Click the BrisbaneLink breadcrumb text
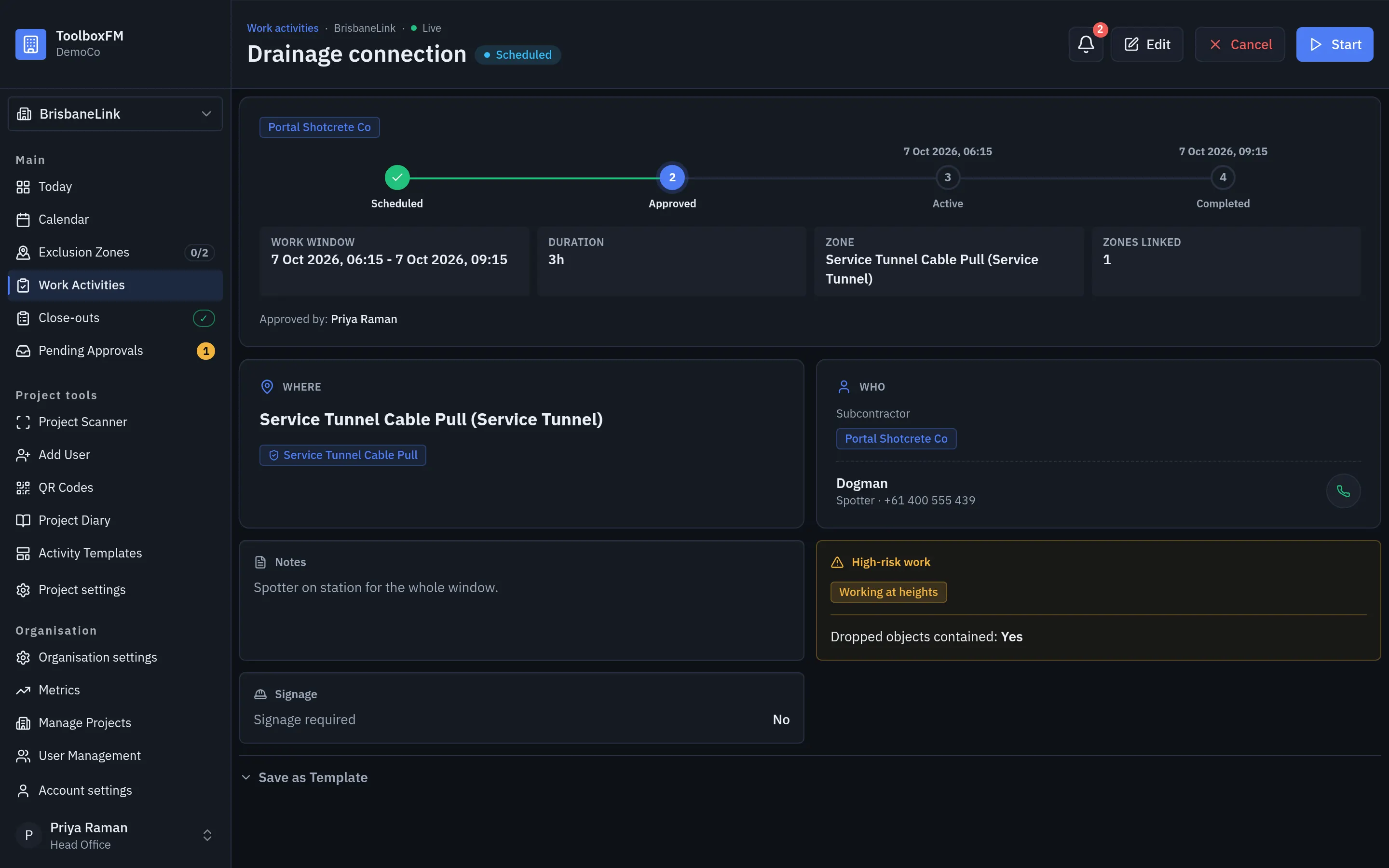Image resolution: width=1389 pixels, height=868 pixels. [x=365, y=28]
